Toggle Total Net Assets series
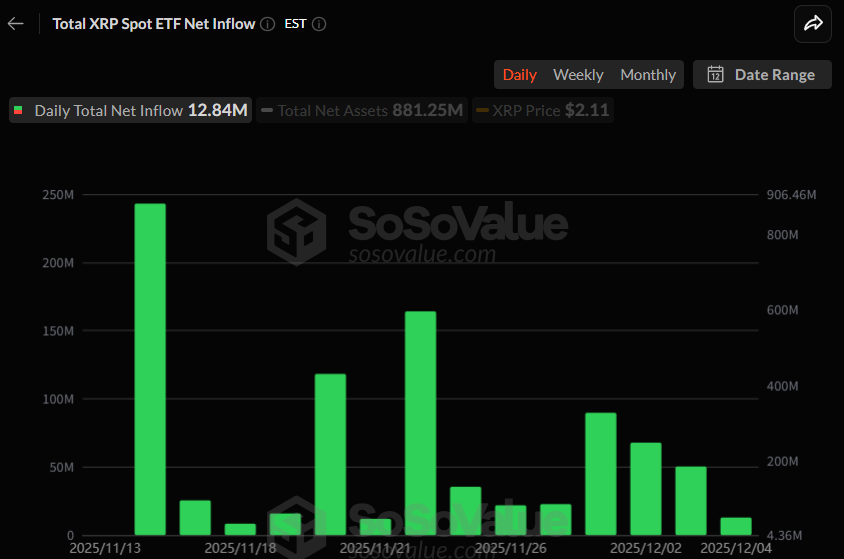This screenshot has height=559, width=844. pos(361,111)
